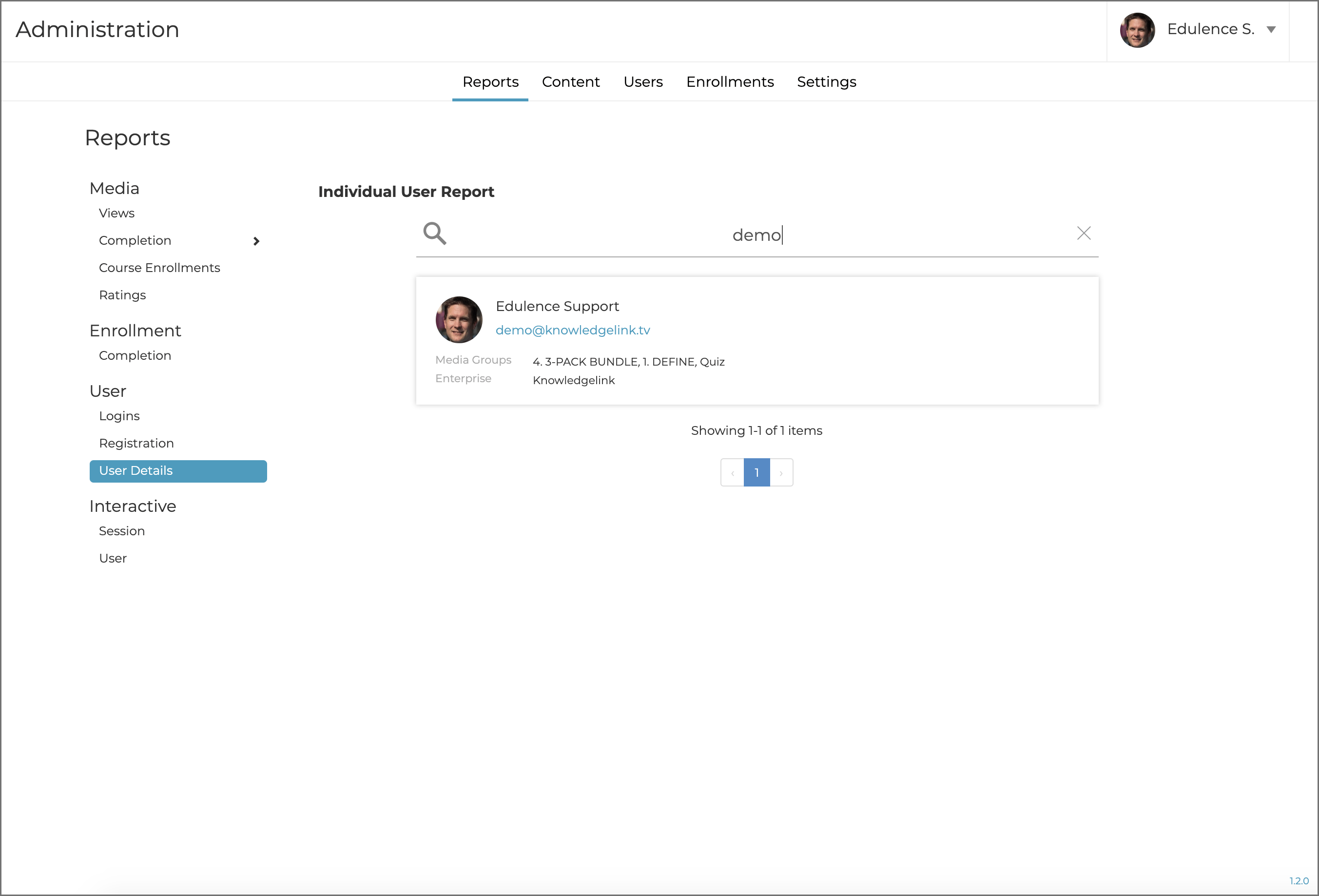Viewport: 1319px width, 896px height.
Task: Open the Interactive Session report
Action: (121, 531)
